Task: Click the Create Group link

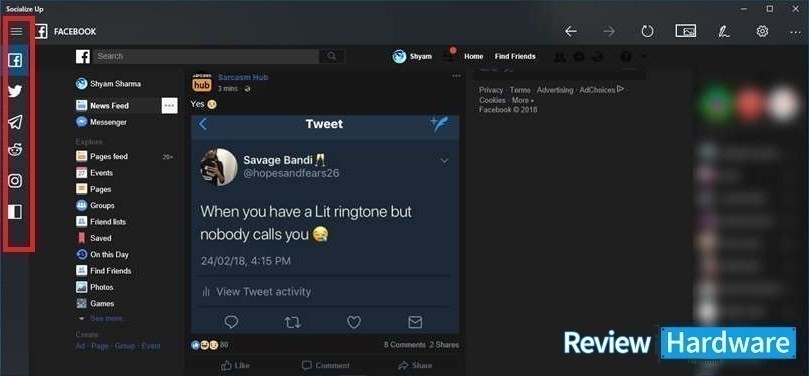Action: tap(125, 346)
